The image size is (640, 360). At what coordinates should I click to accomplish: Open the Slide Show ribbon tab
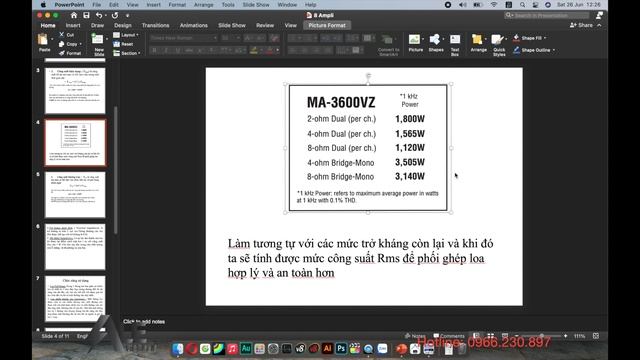pos(232,25)
